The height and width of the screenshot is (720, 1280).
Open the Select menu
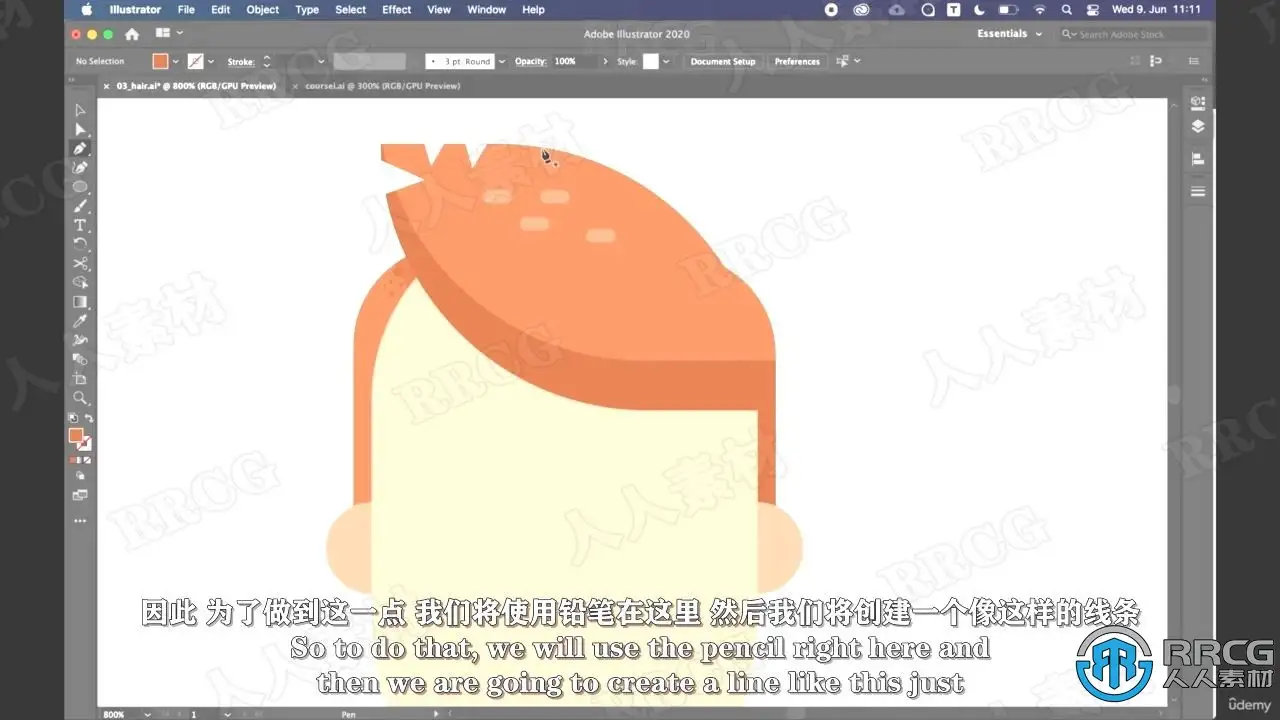[350, 10]
